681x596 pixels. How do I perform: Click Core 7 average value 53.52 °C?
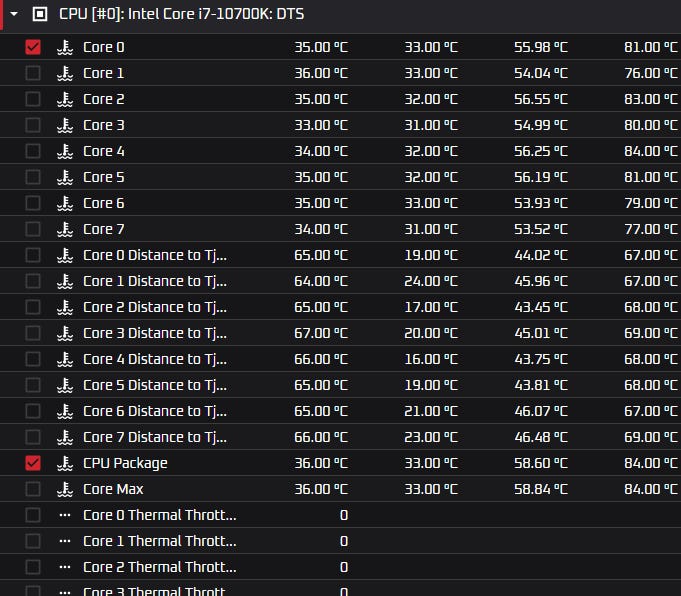541,229
